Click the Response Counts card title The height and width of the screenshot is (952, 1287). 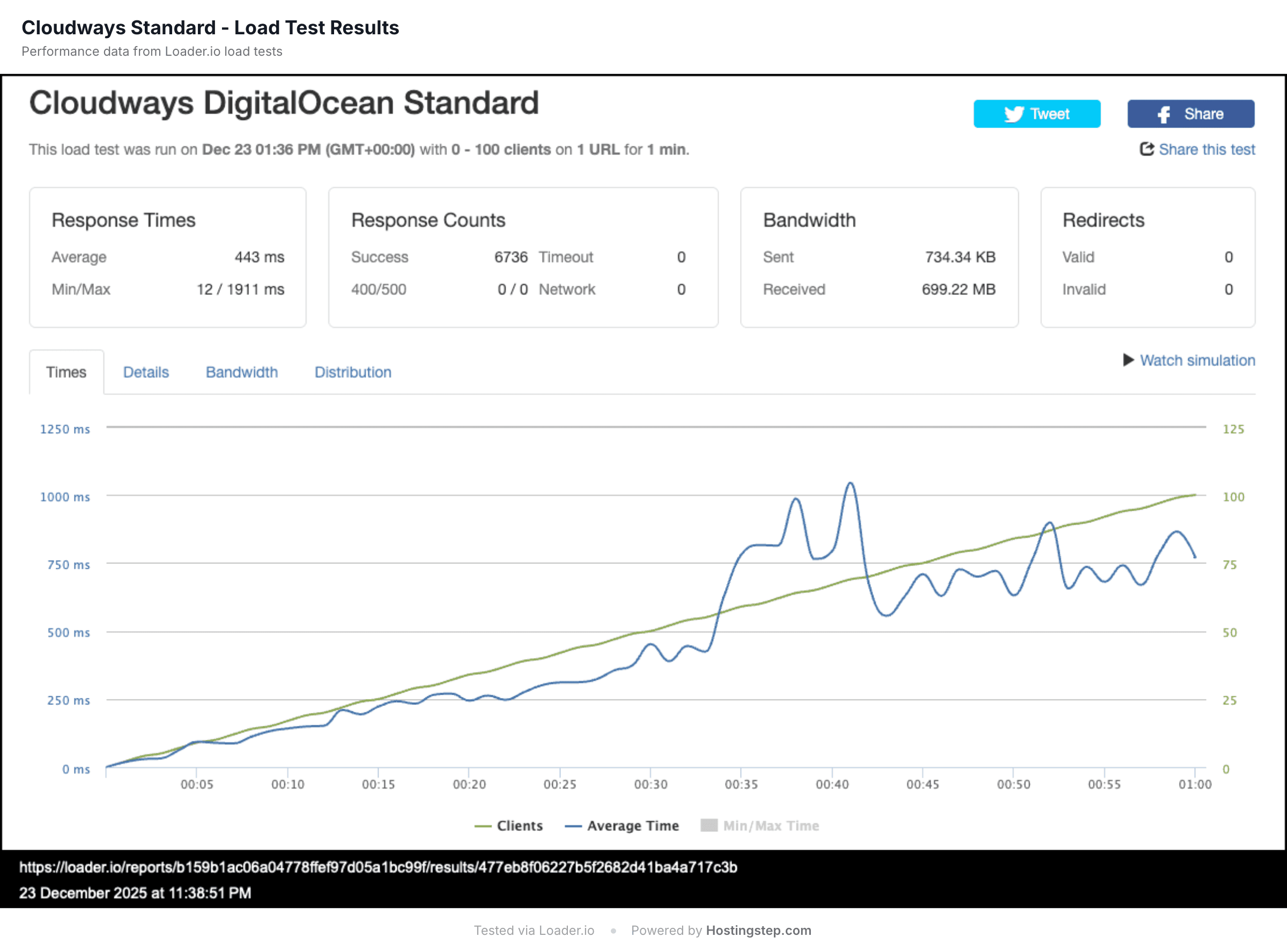pos(428,220)
